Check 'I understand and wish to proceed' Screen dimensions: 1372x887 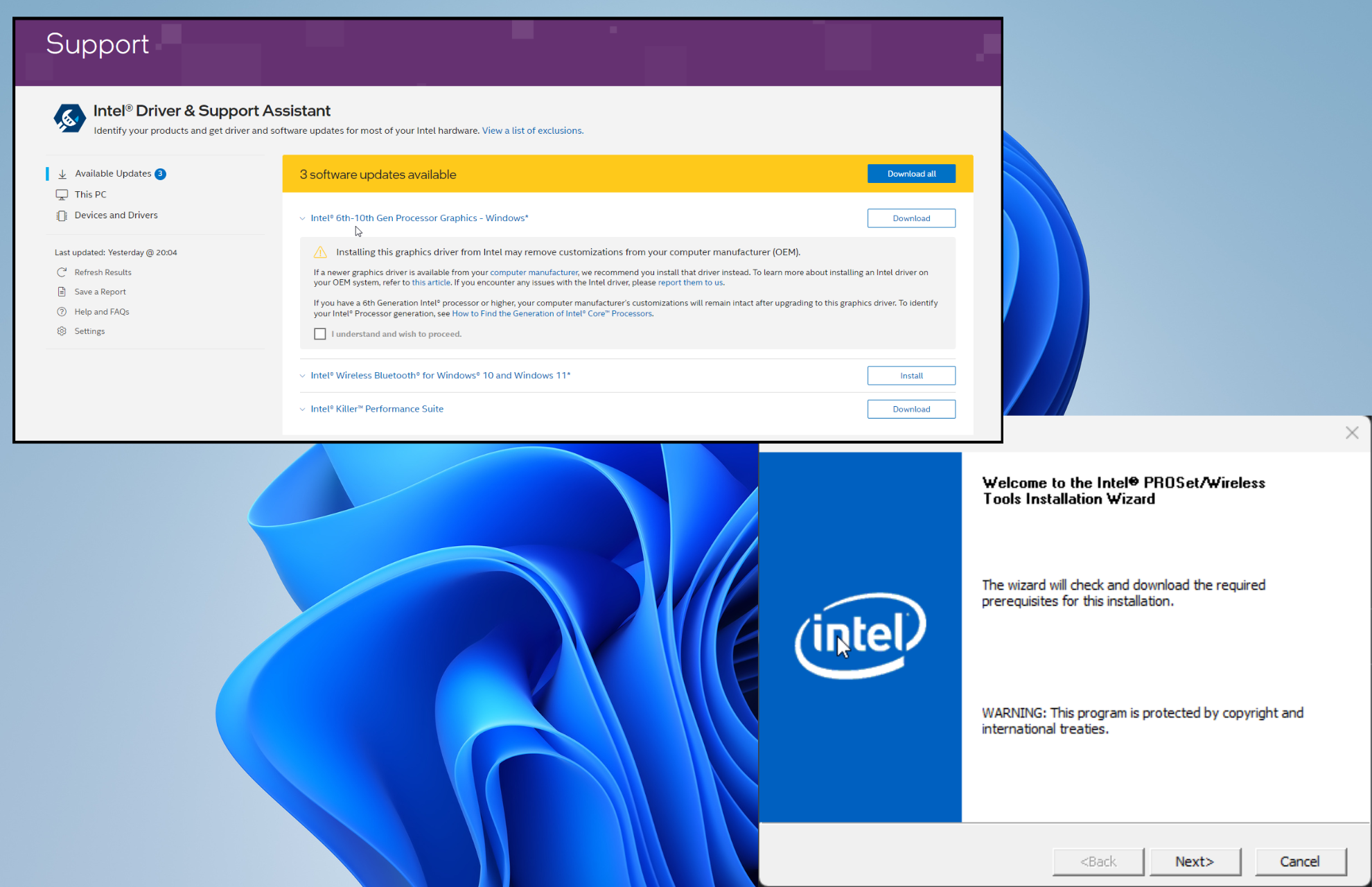pos(319,334)
